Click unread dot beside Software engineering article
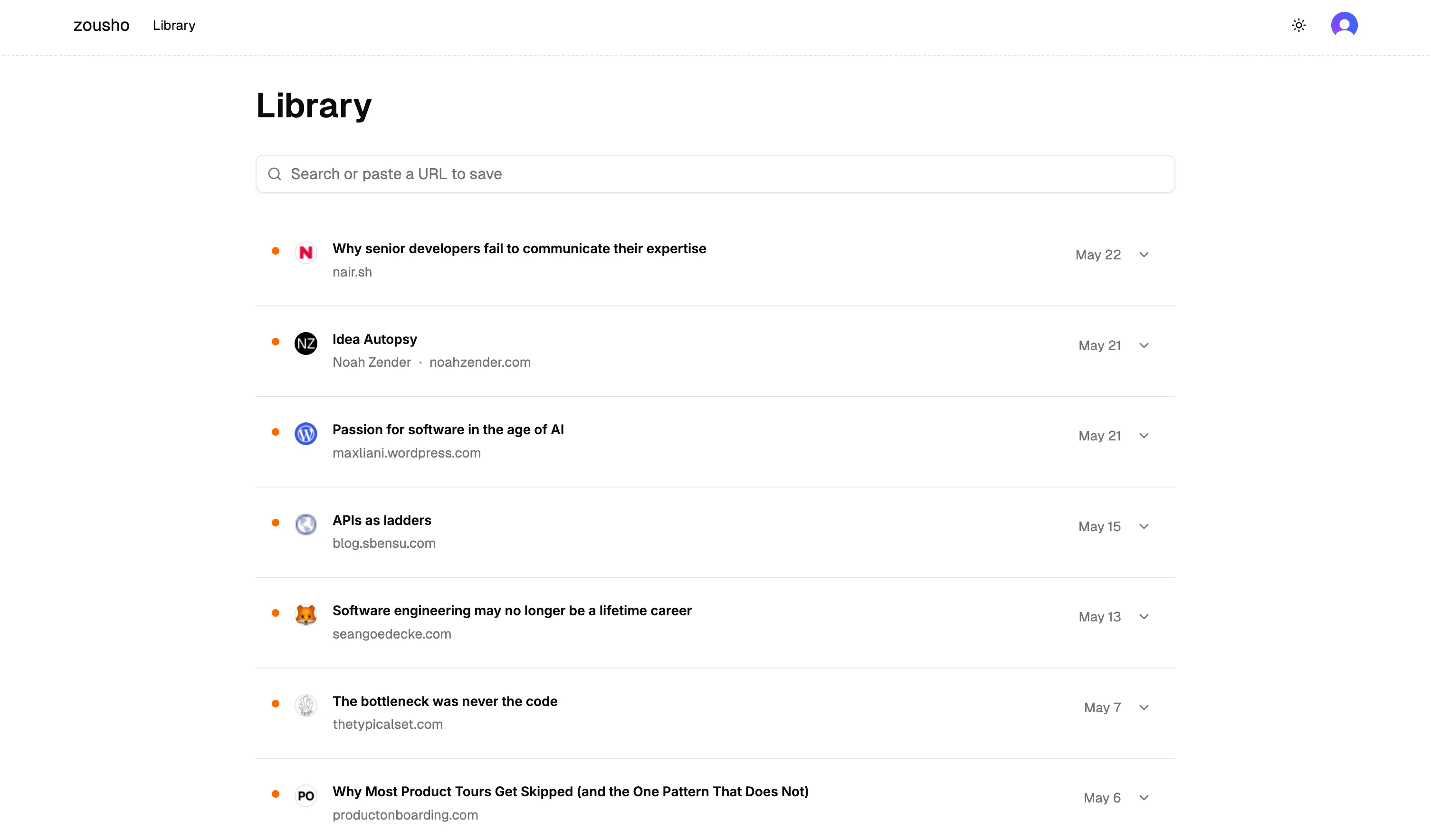 click(x=276, y=613)
